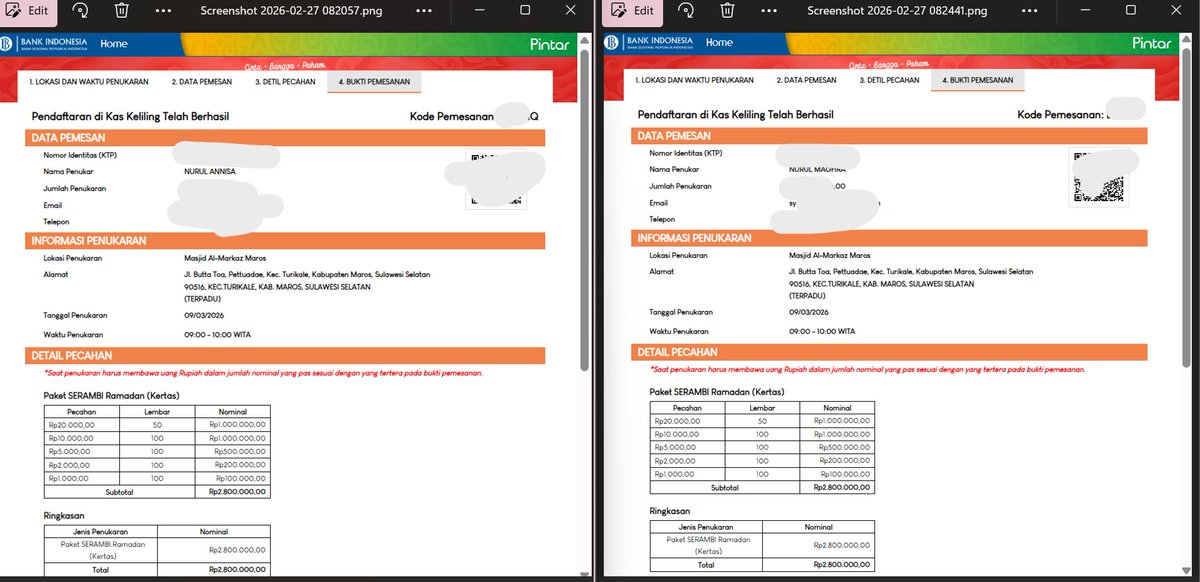Select tab 1. Lokasi dan Waktu Penukaran, right window
Image resolution: width=1200 pixels, height=582 pixels.
[x=693, y=80]
